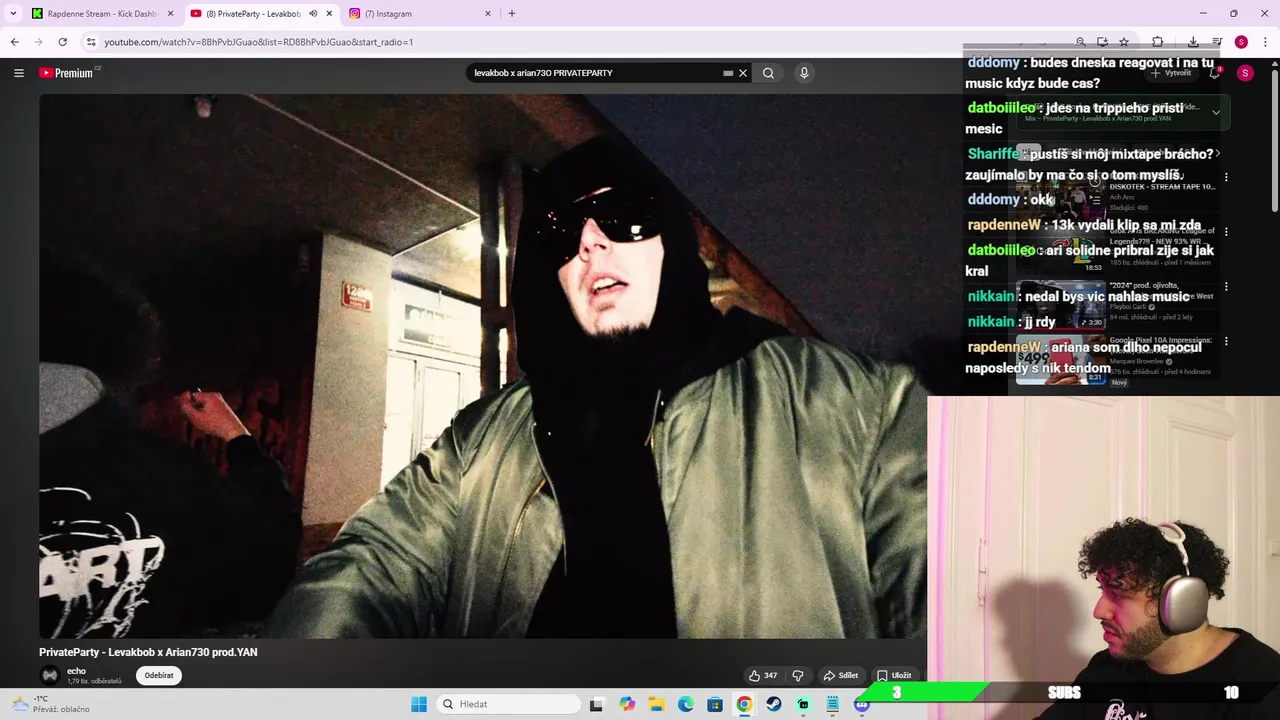Open Discord from the taskbar

click(862, 704)
